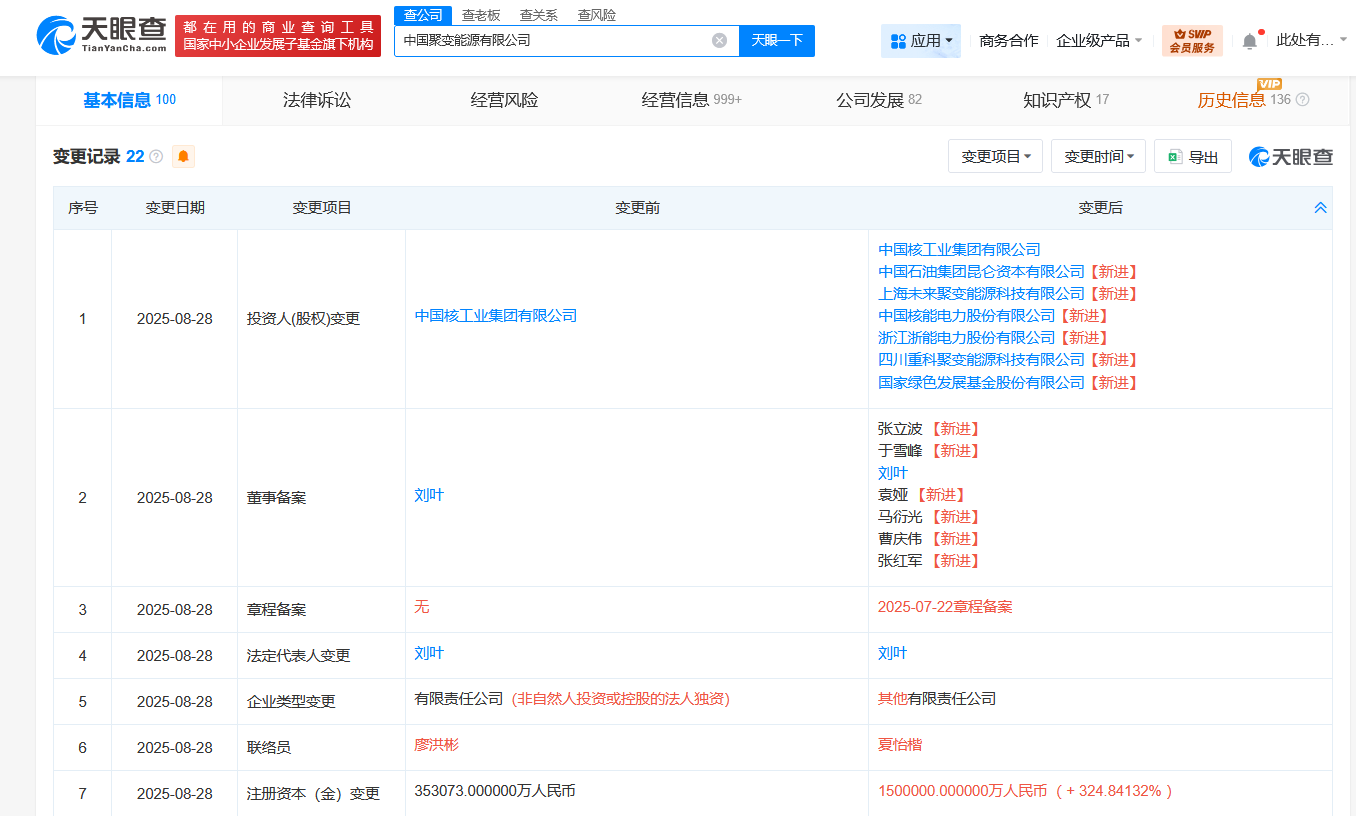Open the 变更项目 filter dropdown
Viewport: 1356px width, 816px height.
click(x=995, y=156)
